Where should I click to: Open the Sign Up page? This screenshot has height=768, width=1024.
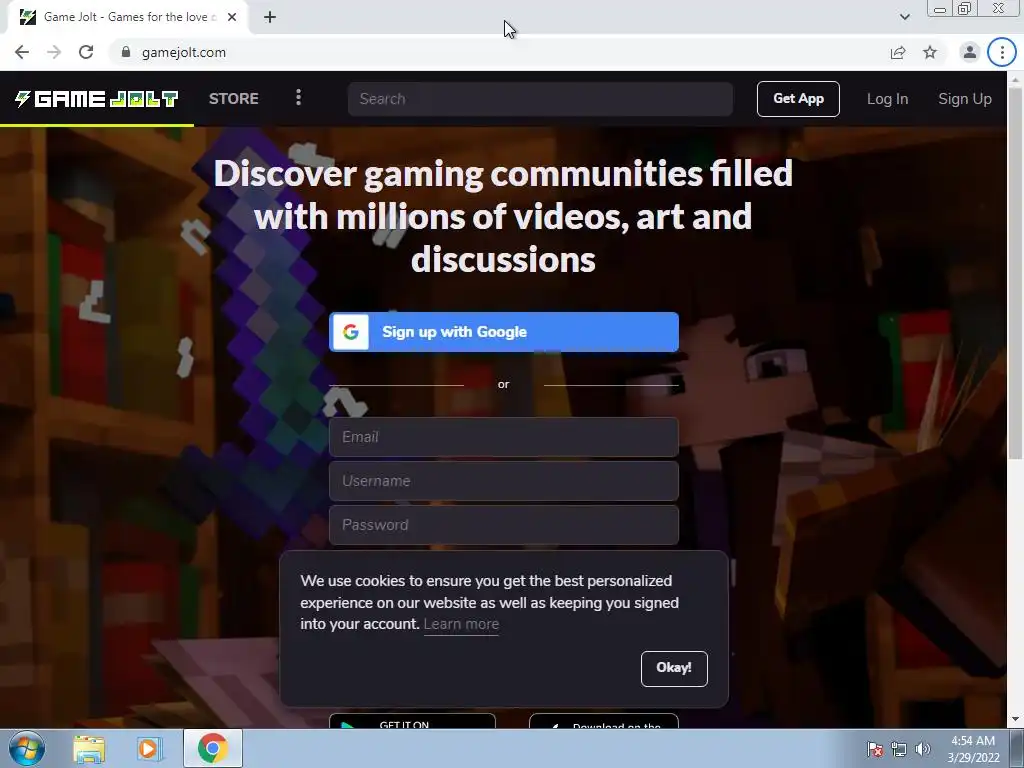[x=965, y=99]
